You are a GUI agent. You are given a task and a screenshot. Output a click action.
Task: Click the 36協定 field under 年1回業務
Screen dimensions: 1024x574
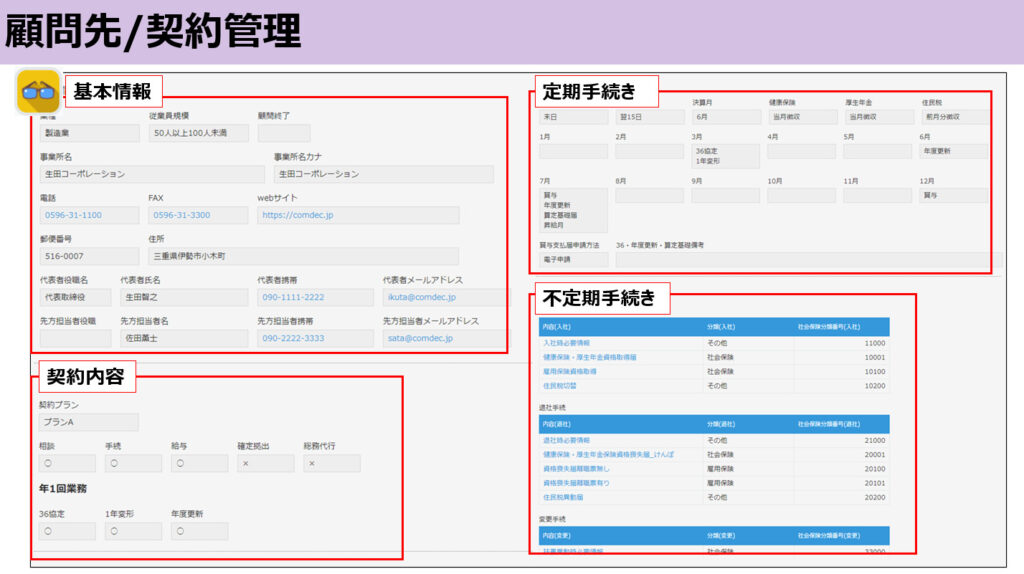coord(67,531)
